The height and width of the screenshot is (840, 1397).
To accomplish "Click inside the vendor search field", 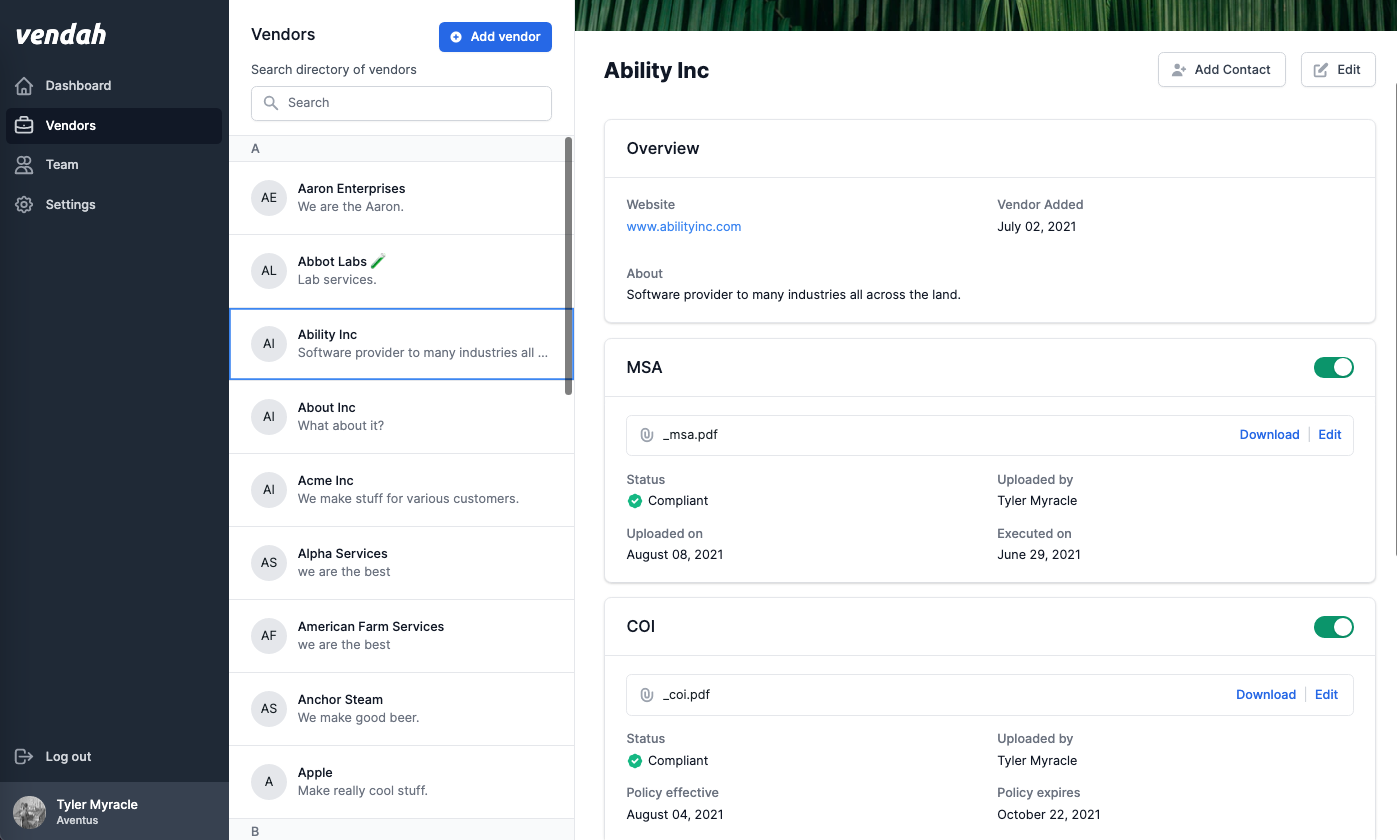I will pos(400,103).
